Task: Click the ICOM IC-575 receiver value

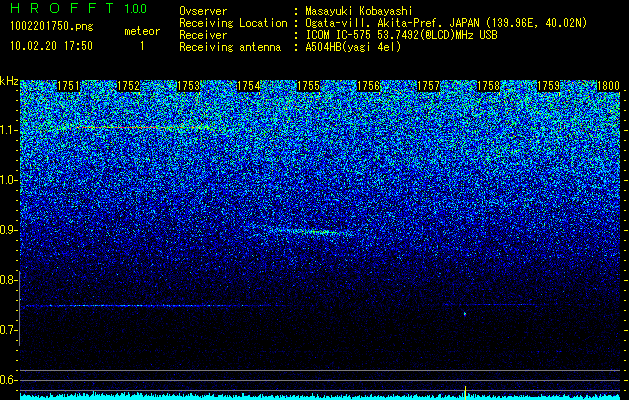Action: coord(401,35)
